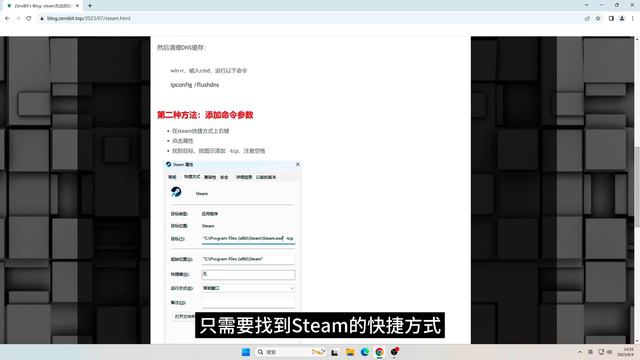The image size is (640, 360).
Task: Open network and volume quick settings
Action: (605, 352)
